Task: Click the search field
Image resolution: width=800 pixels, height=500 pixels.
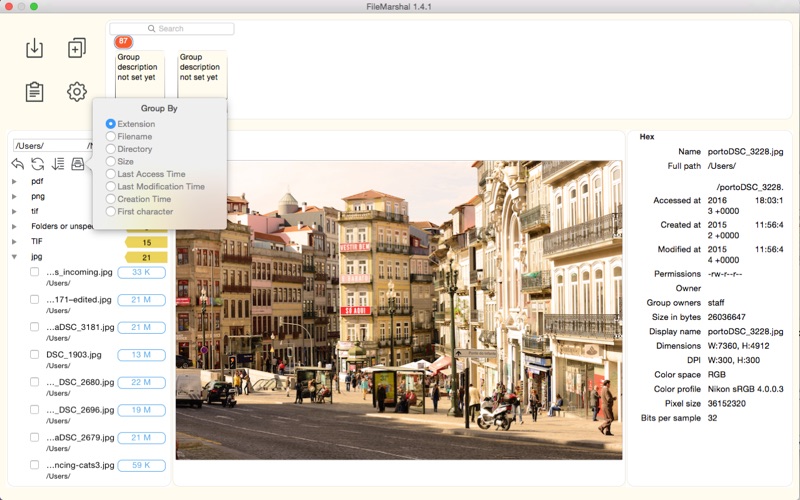Action: (172, 29)
